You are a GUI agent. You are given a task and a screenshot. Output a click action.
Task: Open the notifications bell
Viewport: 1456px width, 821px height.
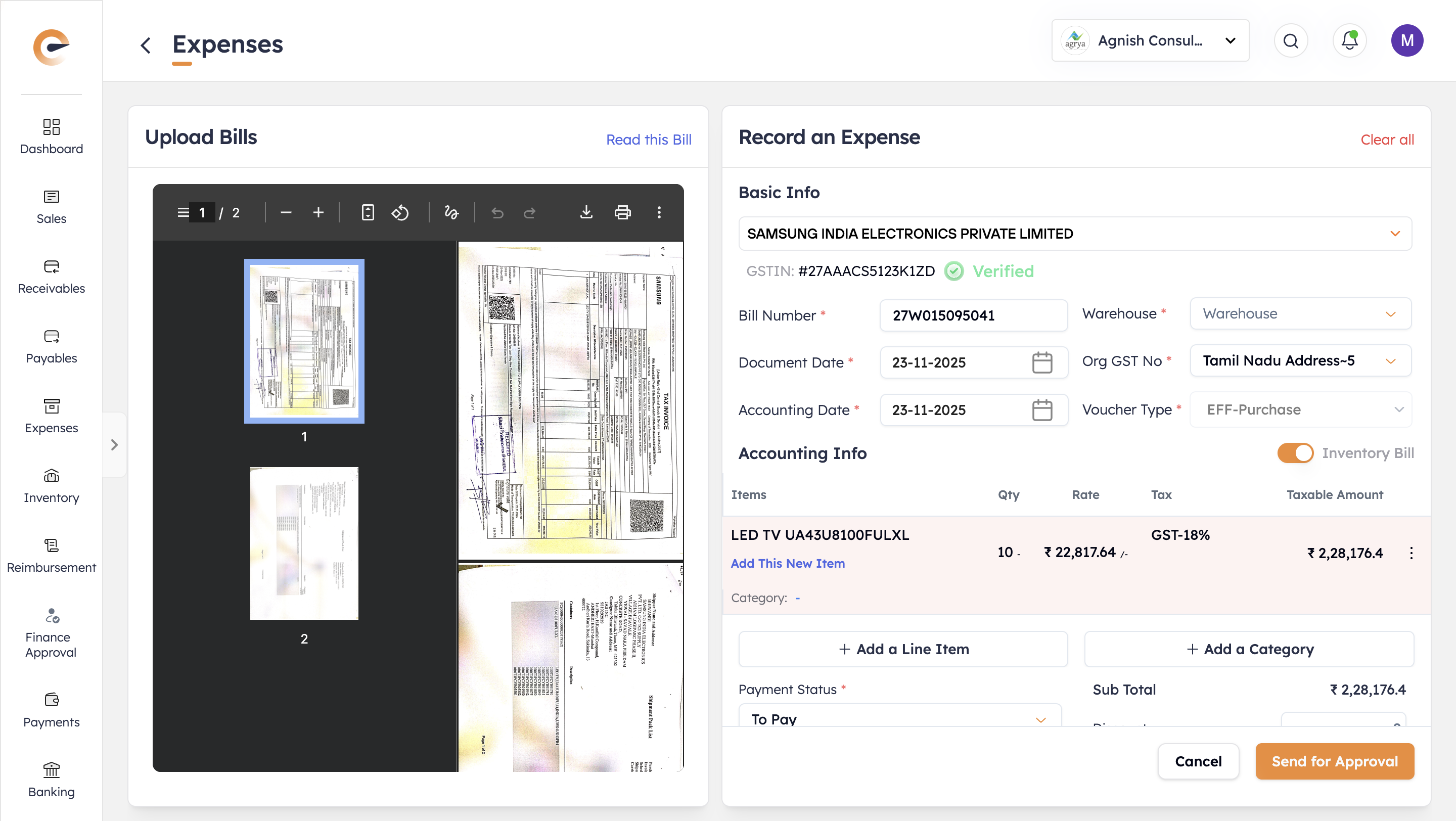pos(1349,40)
